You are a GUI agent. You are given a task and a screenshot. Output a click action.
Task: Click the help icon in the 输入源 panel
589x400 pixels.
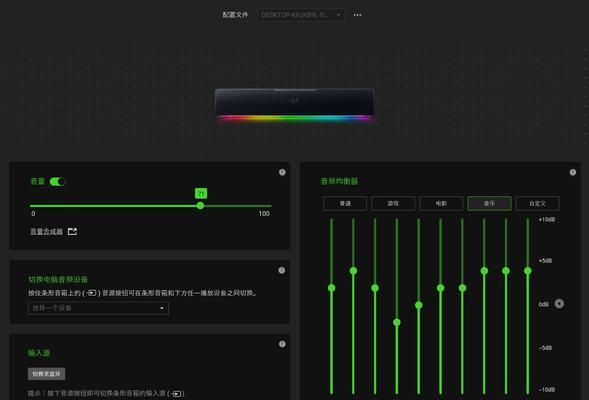pyautogui.click(x=282, y=344)
